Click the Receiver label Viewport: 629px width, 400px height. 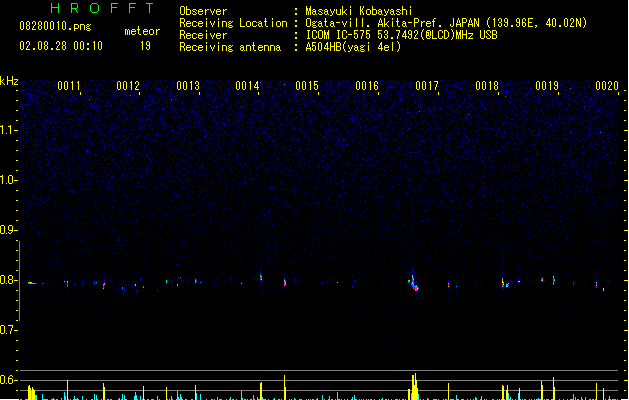coord(203,35)
